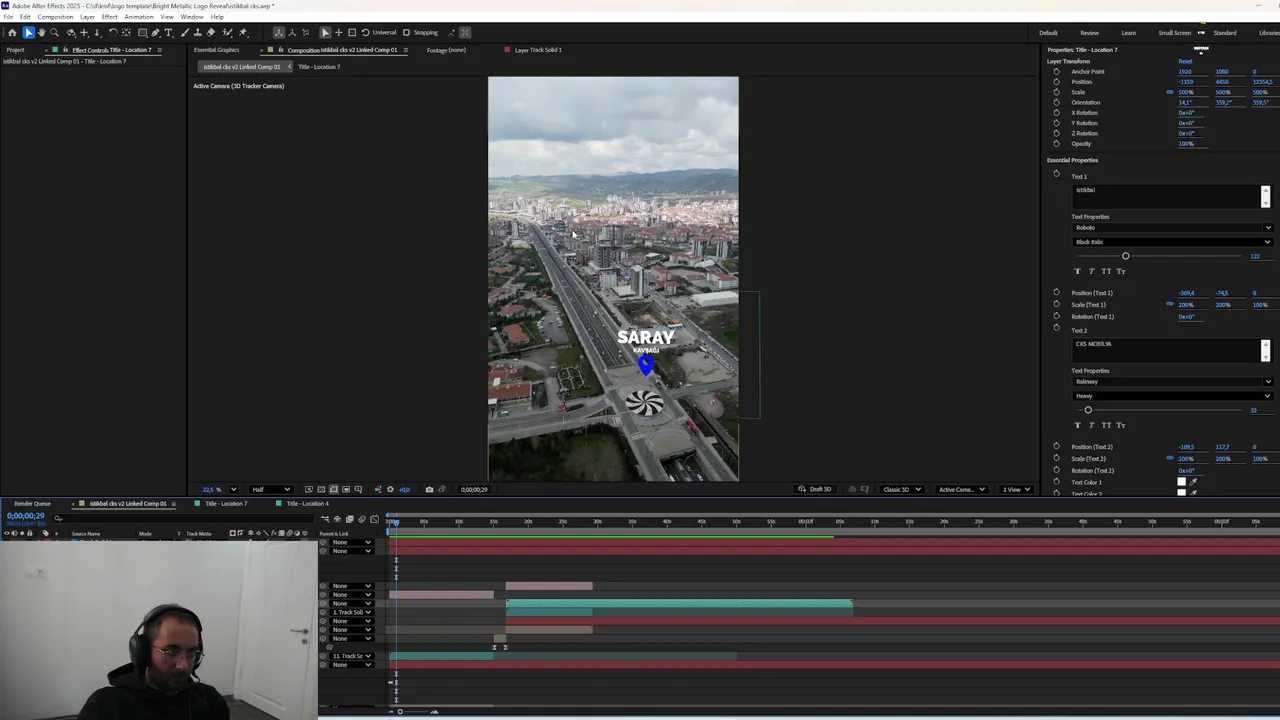This screenshot has height=720, width=1280.
Task: Click the Opacity 100% value
Action: (x=1186, y=144)
